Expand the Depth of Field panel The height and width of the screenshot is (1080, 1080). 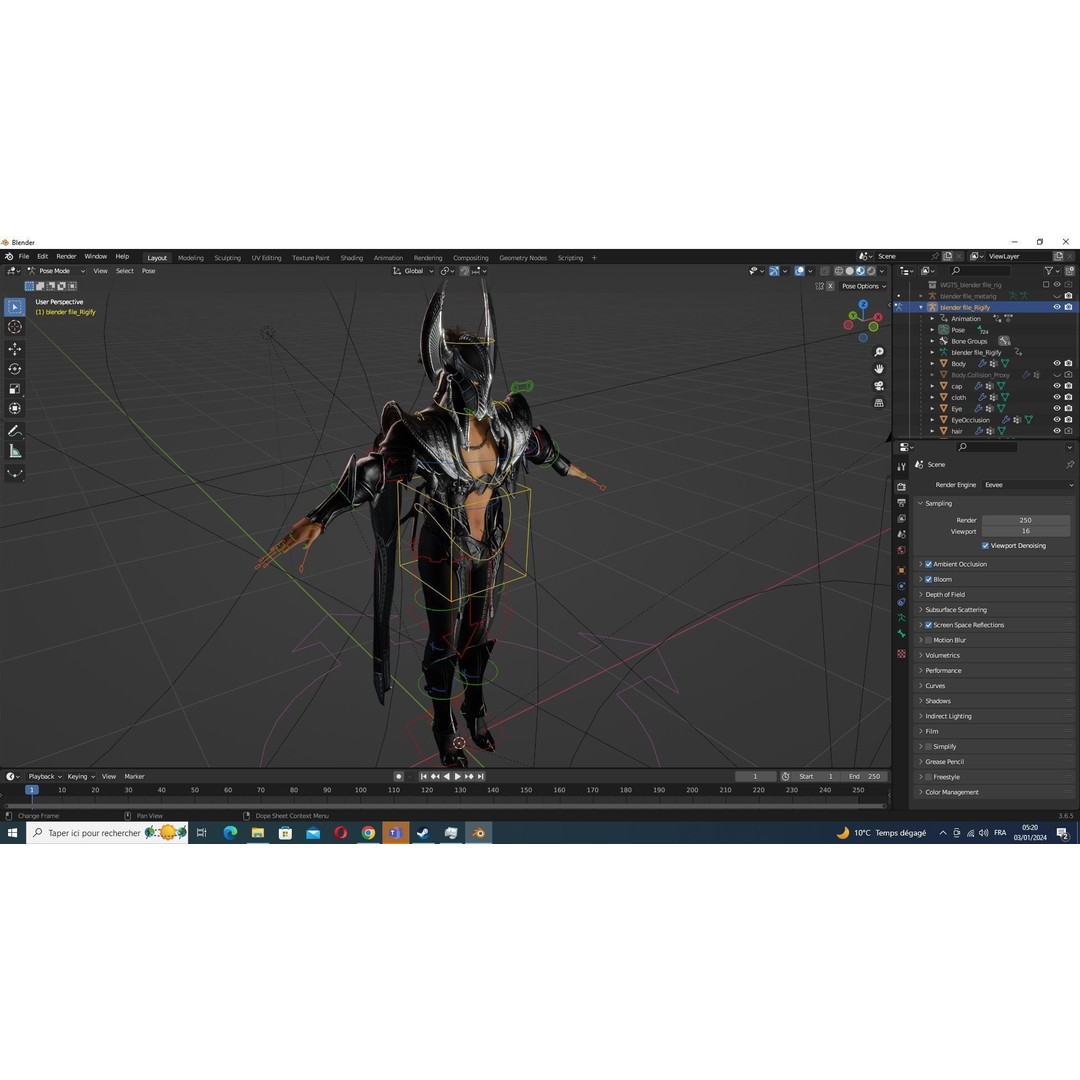(920, 594)
